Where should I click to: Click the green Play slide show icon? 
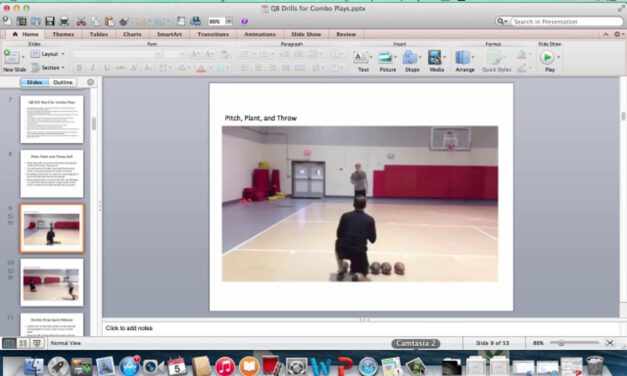tap(547, 58)
